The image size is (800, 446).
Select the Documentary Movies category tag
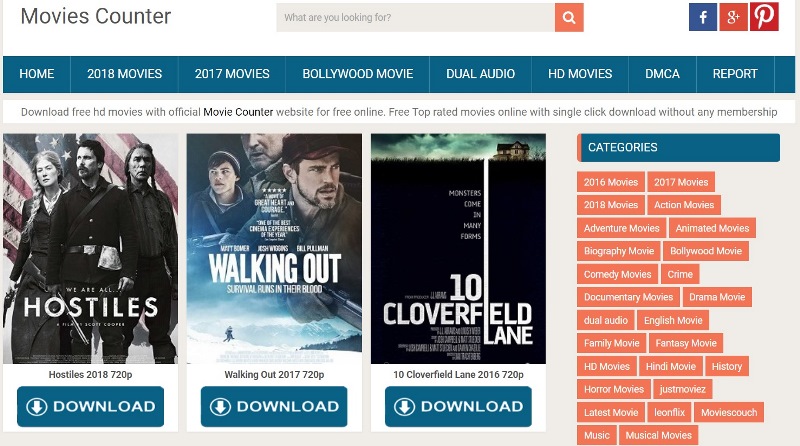pyautogui.click(x=629, y=297)
